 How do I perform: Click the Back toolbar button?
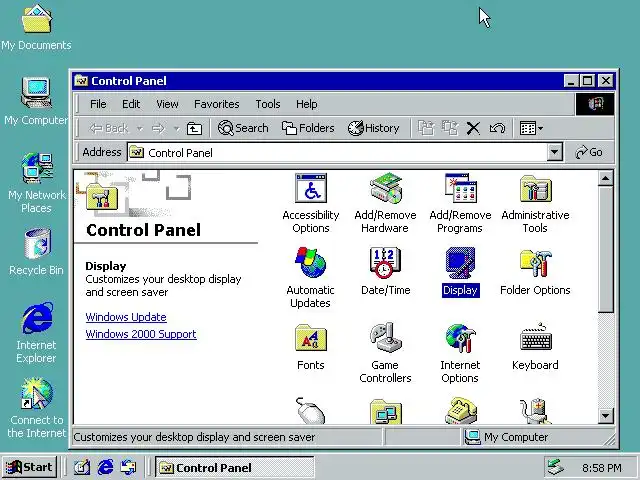109,128
